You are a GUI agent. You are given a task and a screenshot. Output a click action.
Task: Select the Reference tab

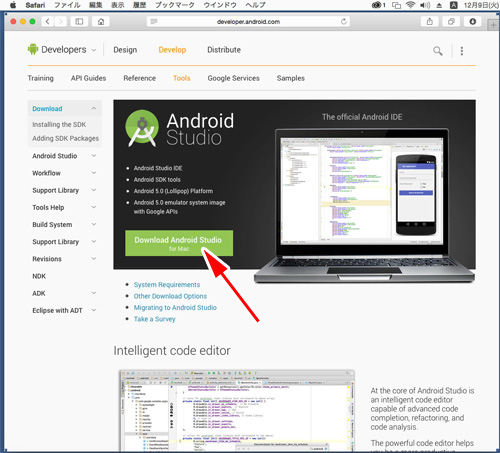pos(139,78)
